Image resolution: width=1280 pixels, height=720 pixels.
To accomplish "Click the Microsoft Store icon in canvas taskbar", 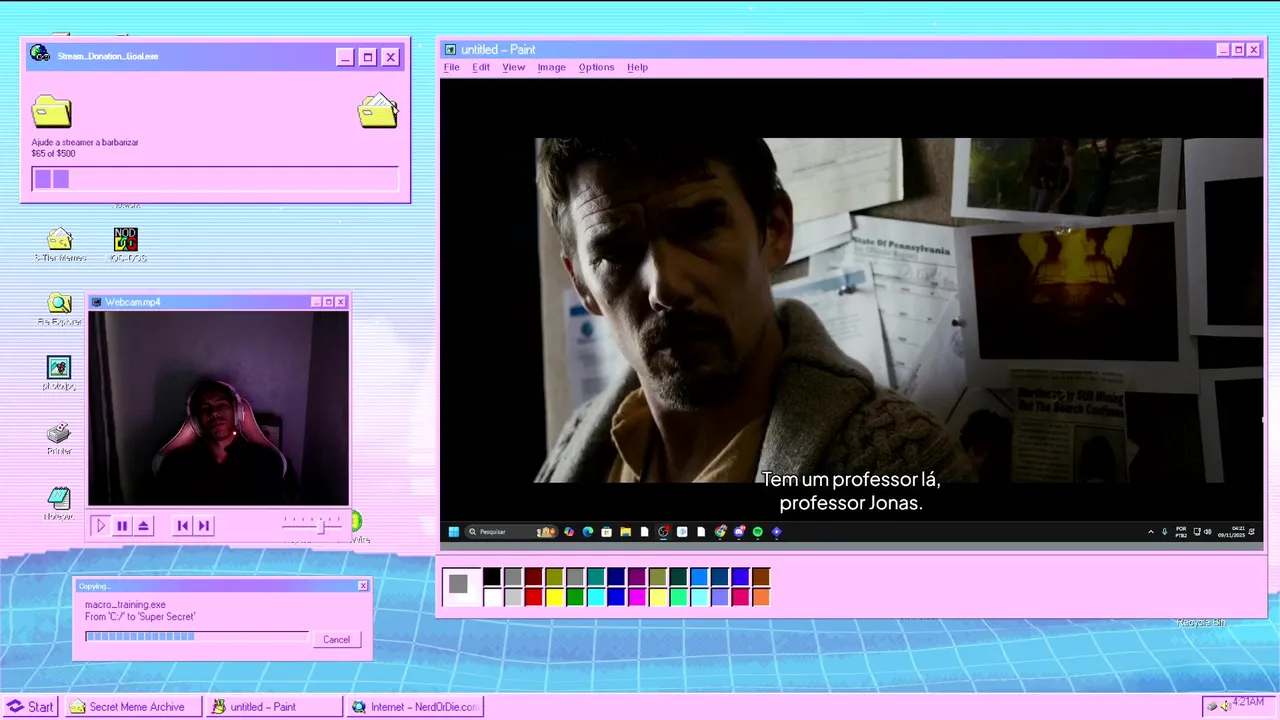I will pyautogui.click(x=606, y=532).
